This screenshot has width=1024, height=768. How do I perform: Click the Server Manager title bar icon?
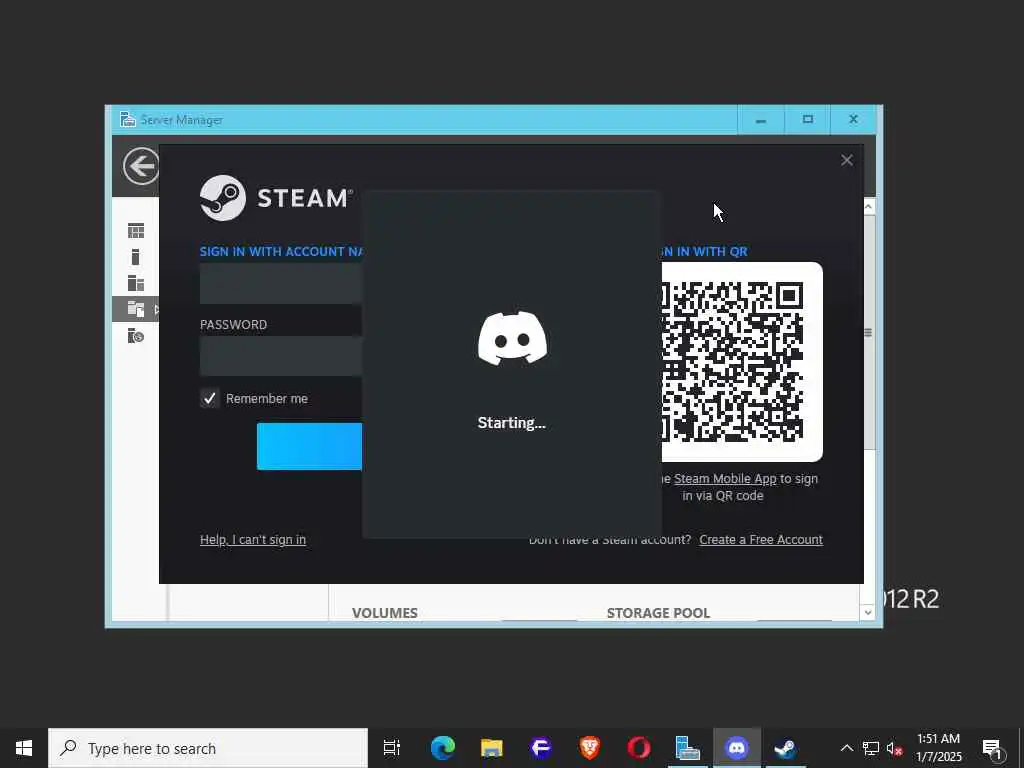(127, 120)
